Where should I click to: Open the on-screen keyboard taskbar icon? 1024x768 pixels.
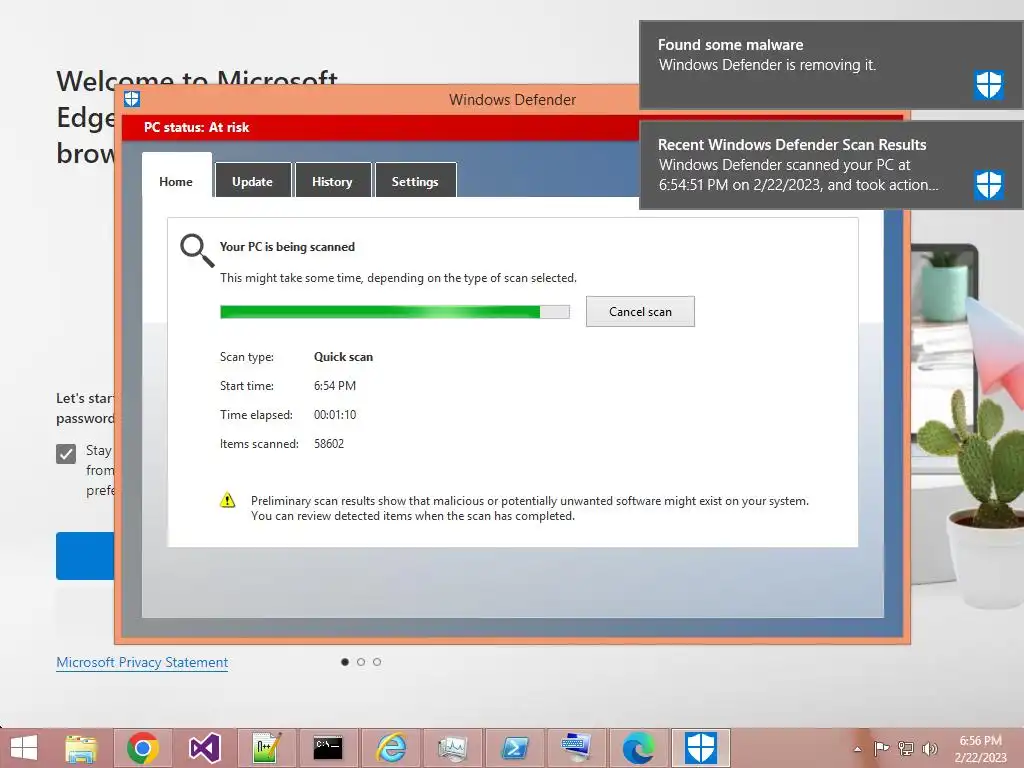[576, 748]
